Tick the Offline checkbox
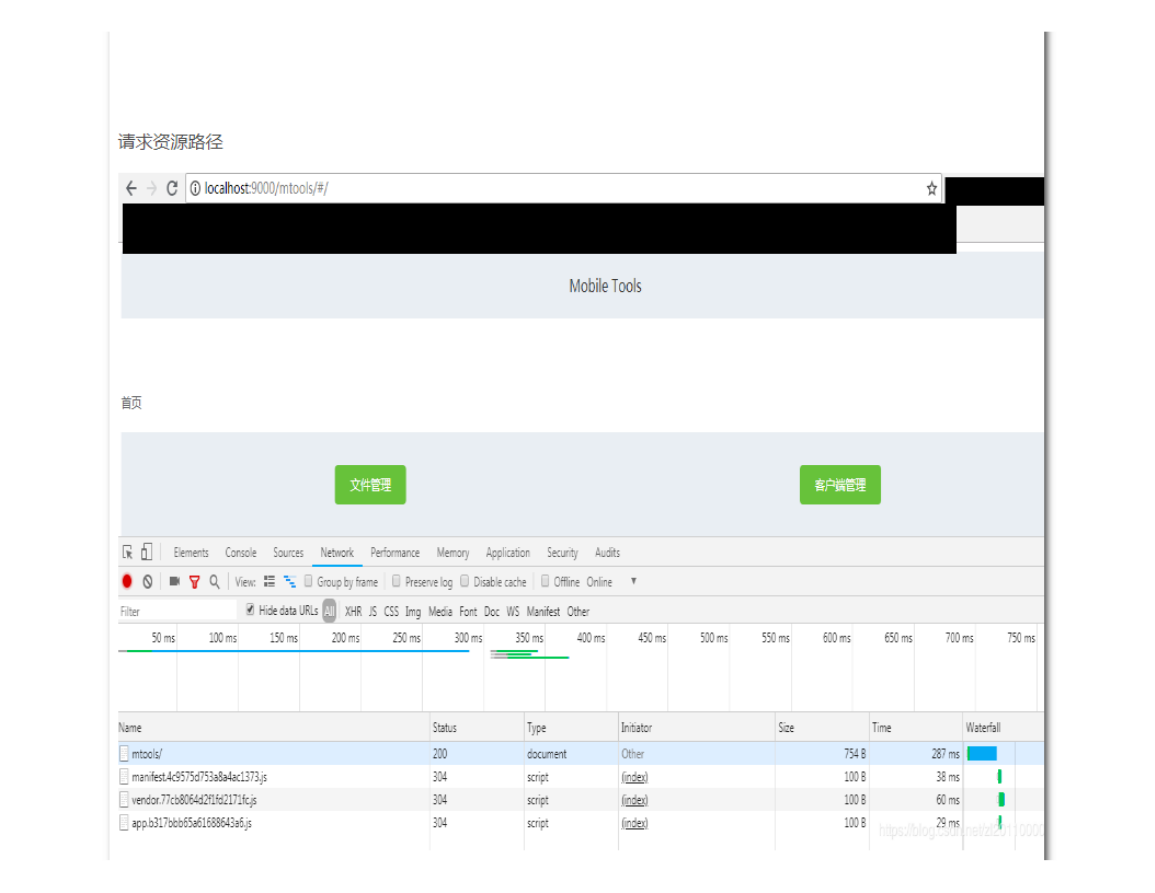 [x=545, y=581]
